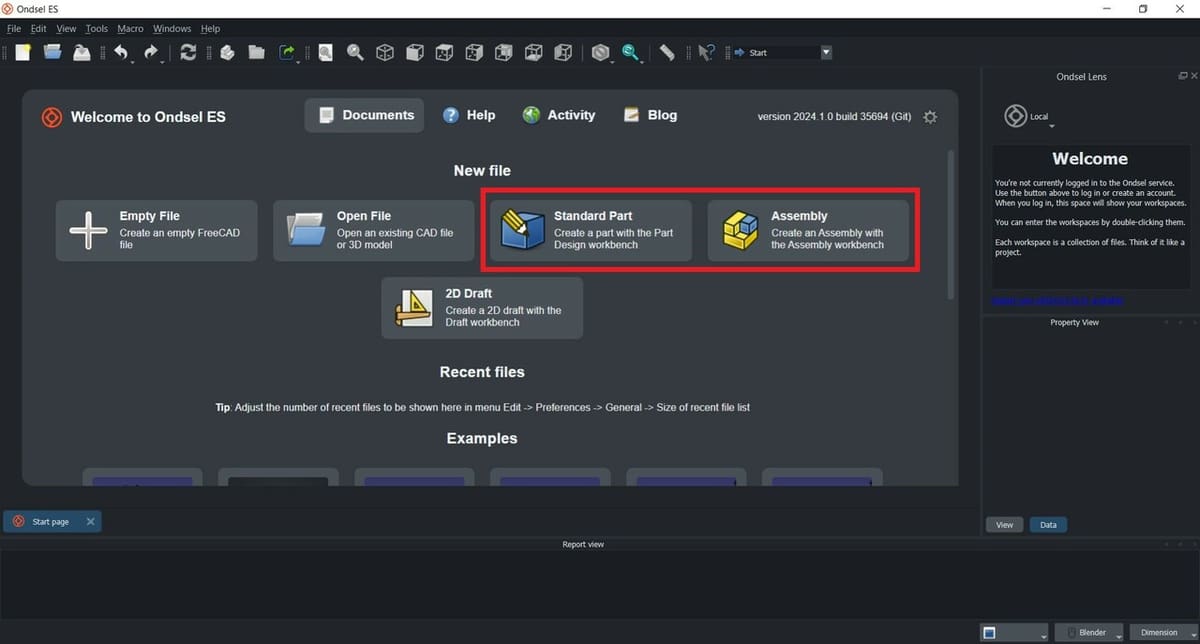The image size is (1200, 644).
Task: Click the Refresh recompute icon
Action: [x=188, y=53]
